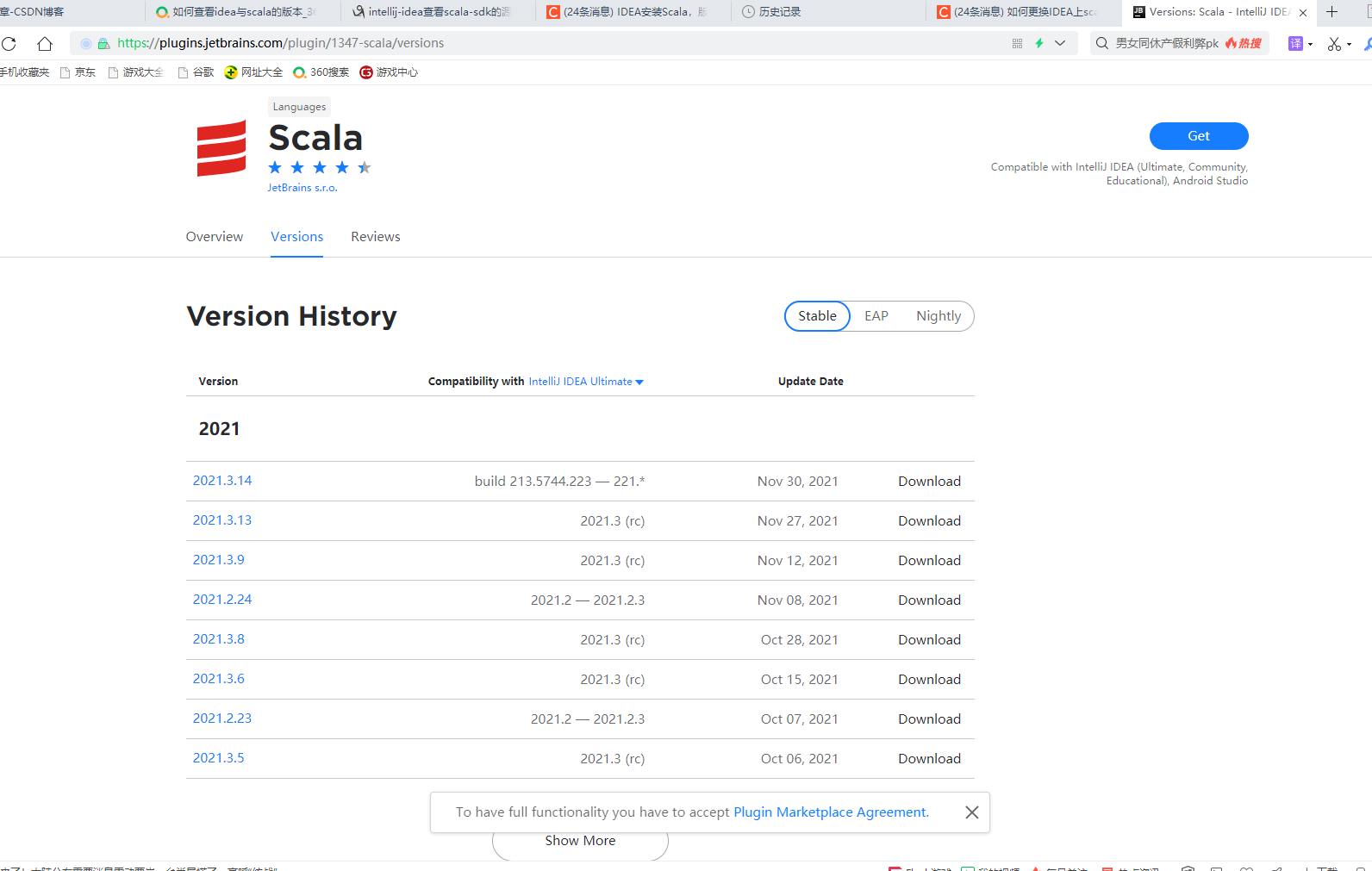Click the Nov 30, 2021 update date
The image size is (1372, 871).
click(x=798, y=482)
